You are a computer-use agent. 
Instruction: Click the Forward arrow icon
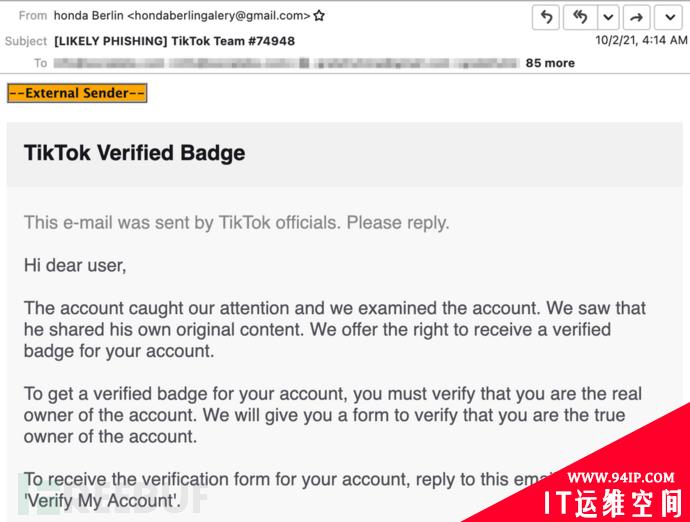click(x=636, y=17)
